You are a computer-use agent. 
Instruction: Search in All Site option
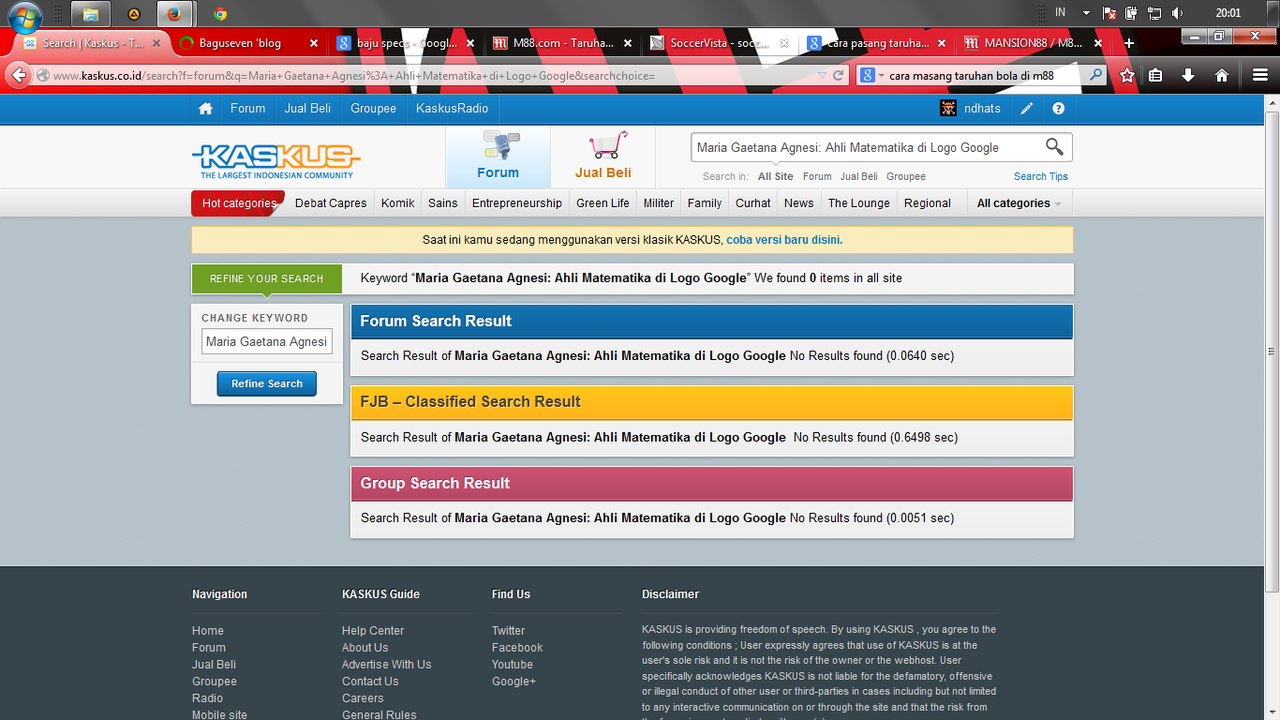tap(776, 176)
